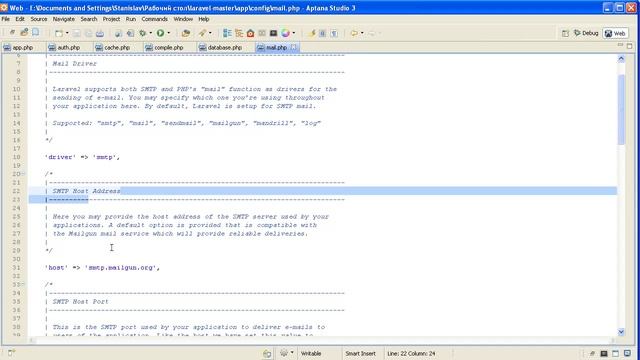Screen dimensions: 640x360
Task: Open the Window menu
Action: (183, 19)
